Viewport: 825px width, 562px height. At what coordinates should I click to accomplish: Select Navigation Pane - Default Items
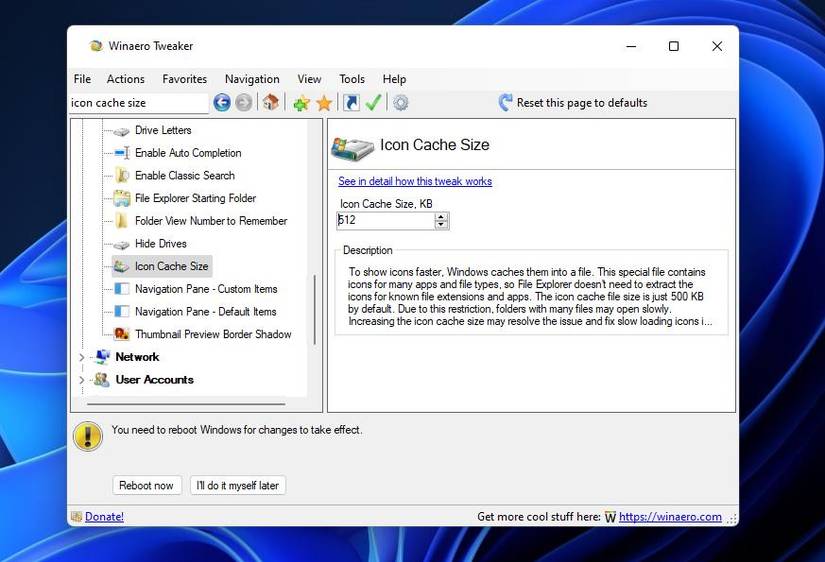click(205, 311)
